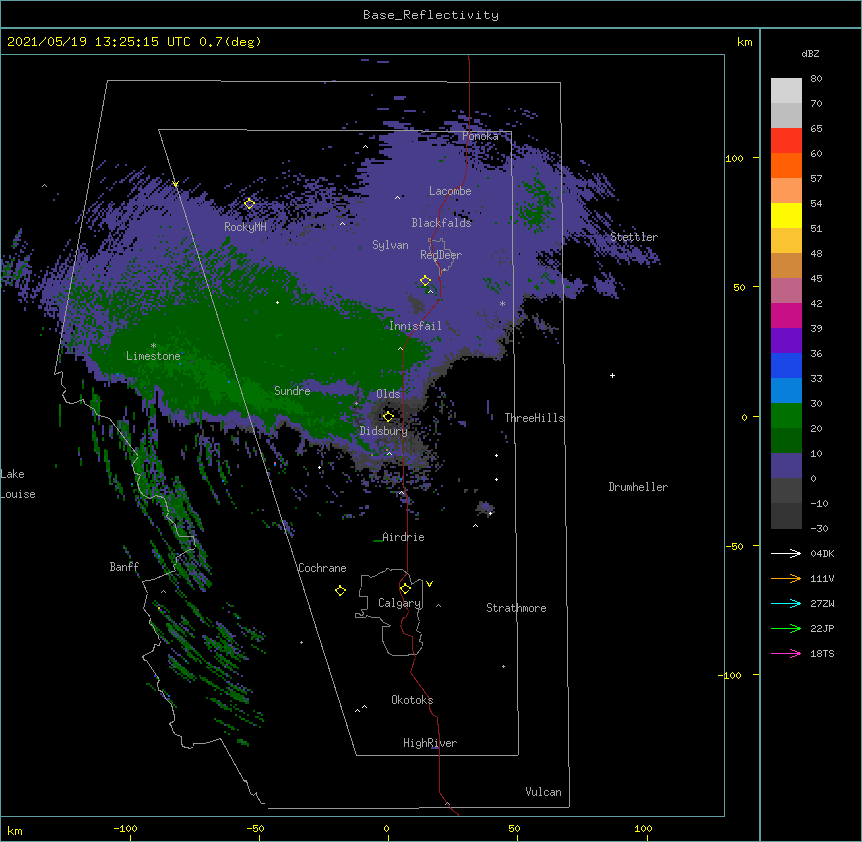
Task: Click the red 65-60 dBZ color swatch
Action: (786, 140)
